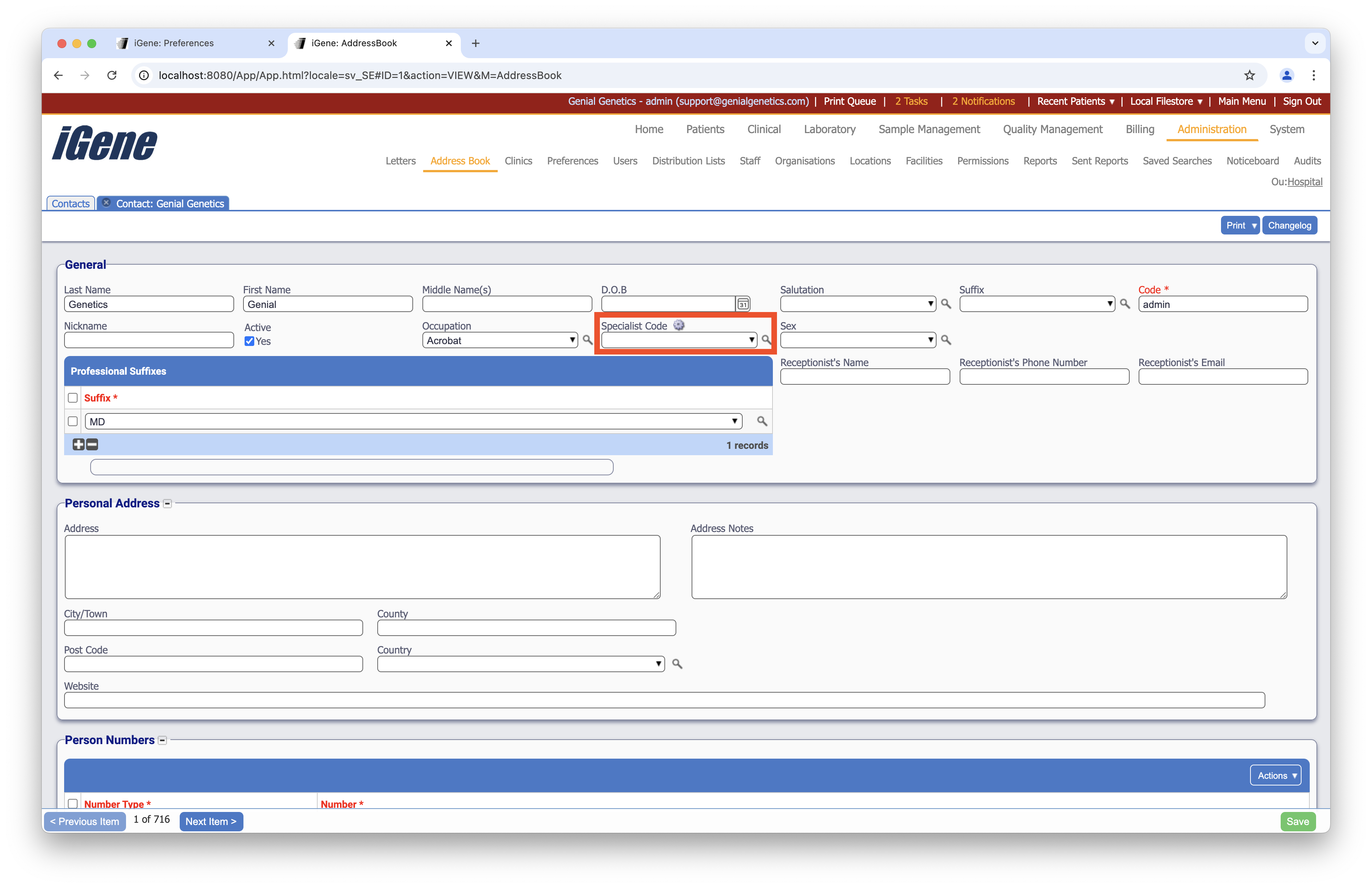Open the Occupation dropdown showing Acrobat
Screen dimensions: 1372x888
coord(499,340)
